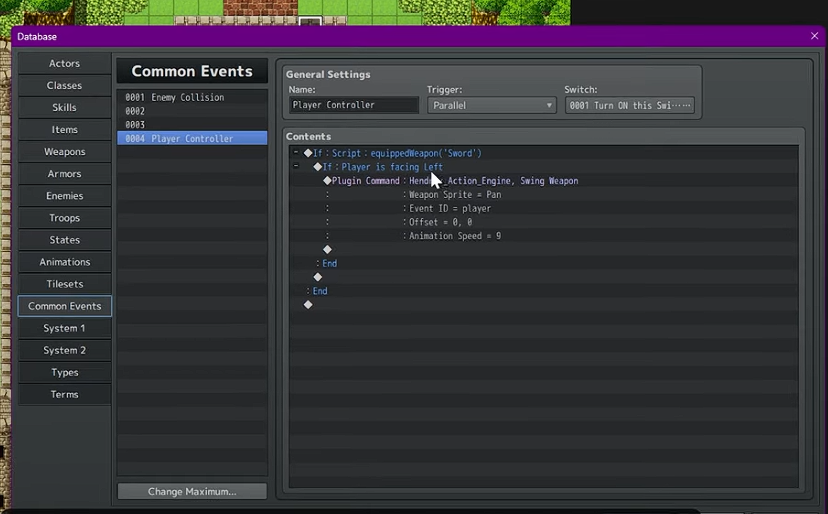Click the empty diamond line at contents end
Viewport: 828px width, 514px height.
(308, 305)
